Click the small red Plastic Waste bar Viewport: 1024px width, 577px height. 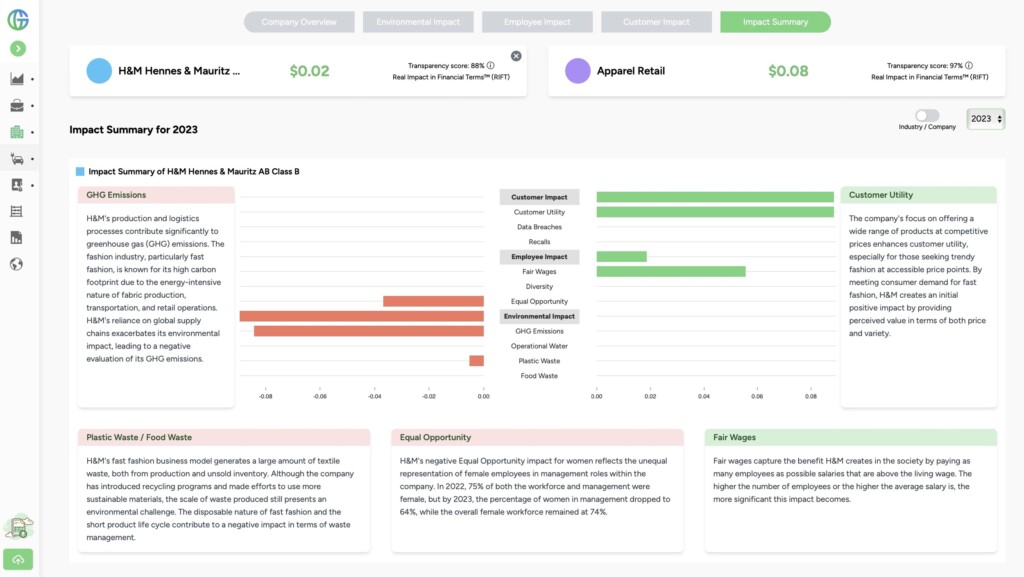477,361
